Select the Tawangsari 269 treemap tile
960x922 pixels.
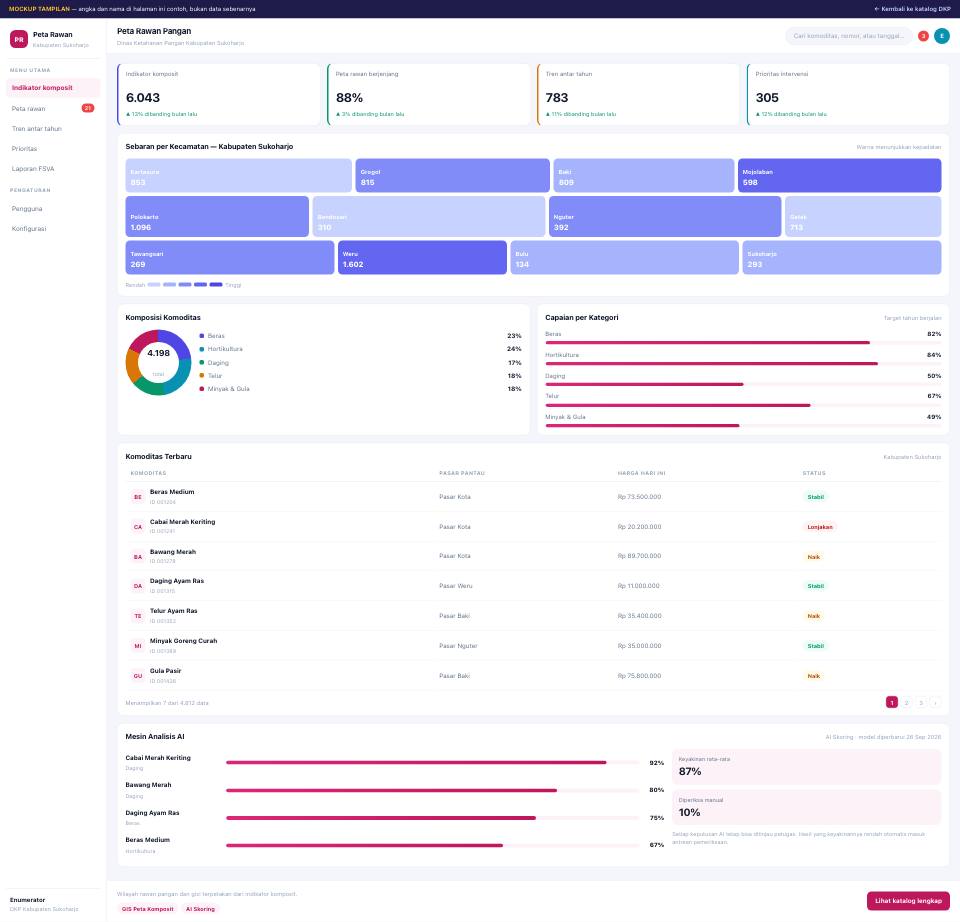230,258
